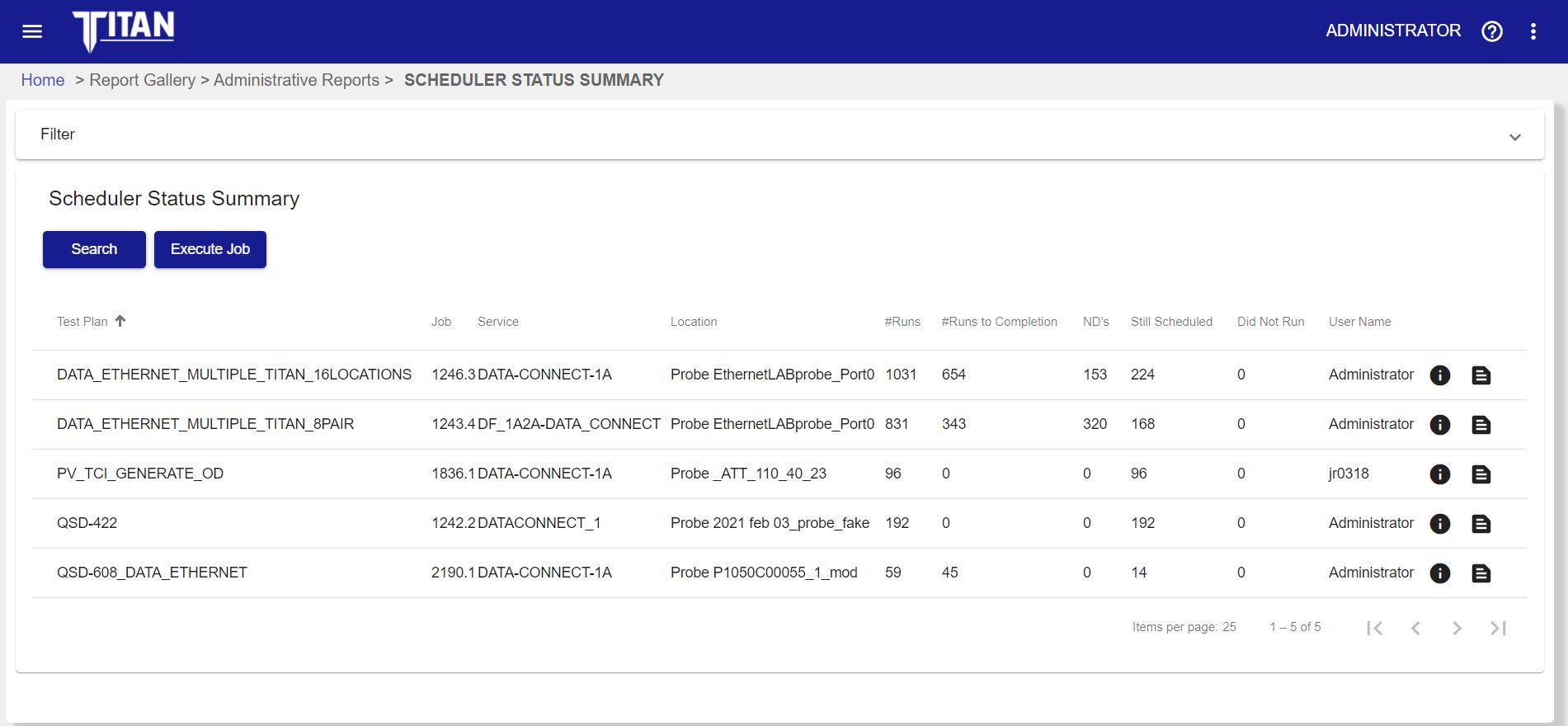
Task: Open document report for QSD-608_DATA_ETHERNET row
Action: [1481, 573]
